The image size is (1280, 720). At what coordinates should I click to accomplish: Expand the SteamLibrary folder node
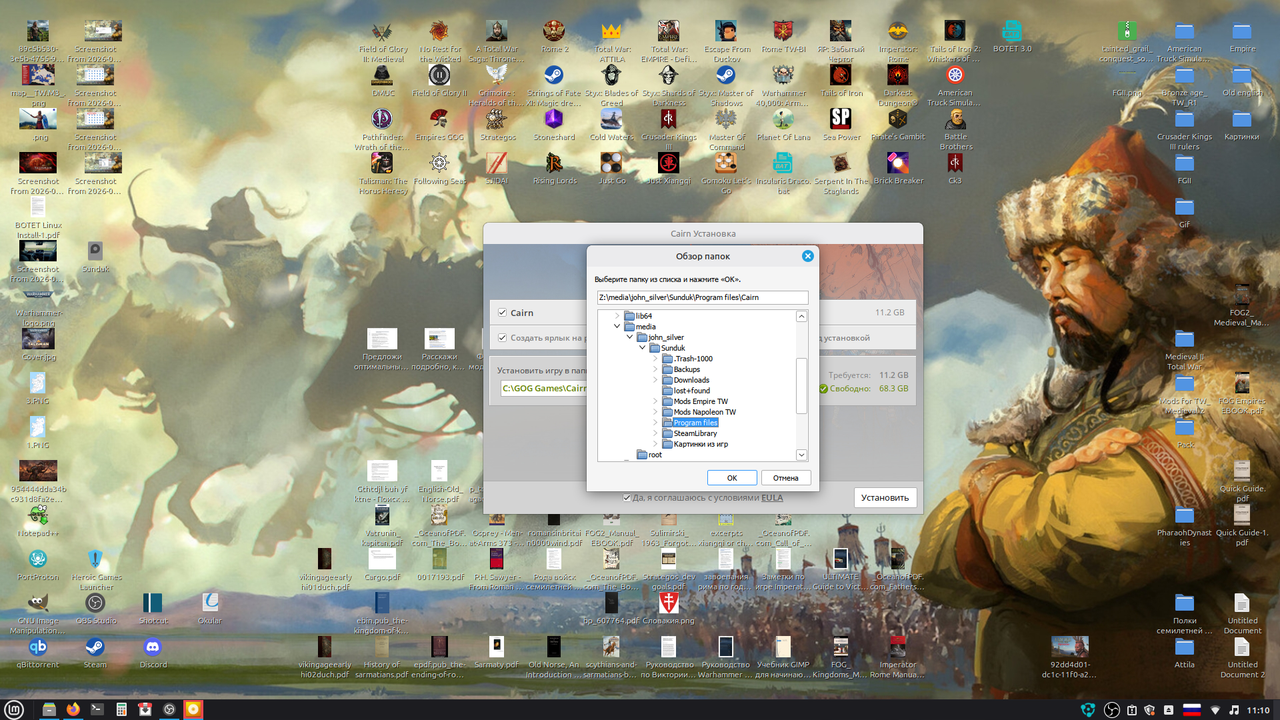655,433
